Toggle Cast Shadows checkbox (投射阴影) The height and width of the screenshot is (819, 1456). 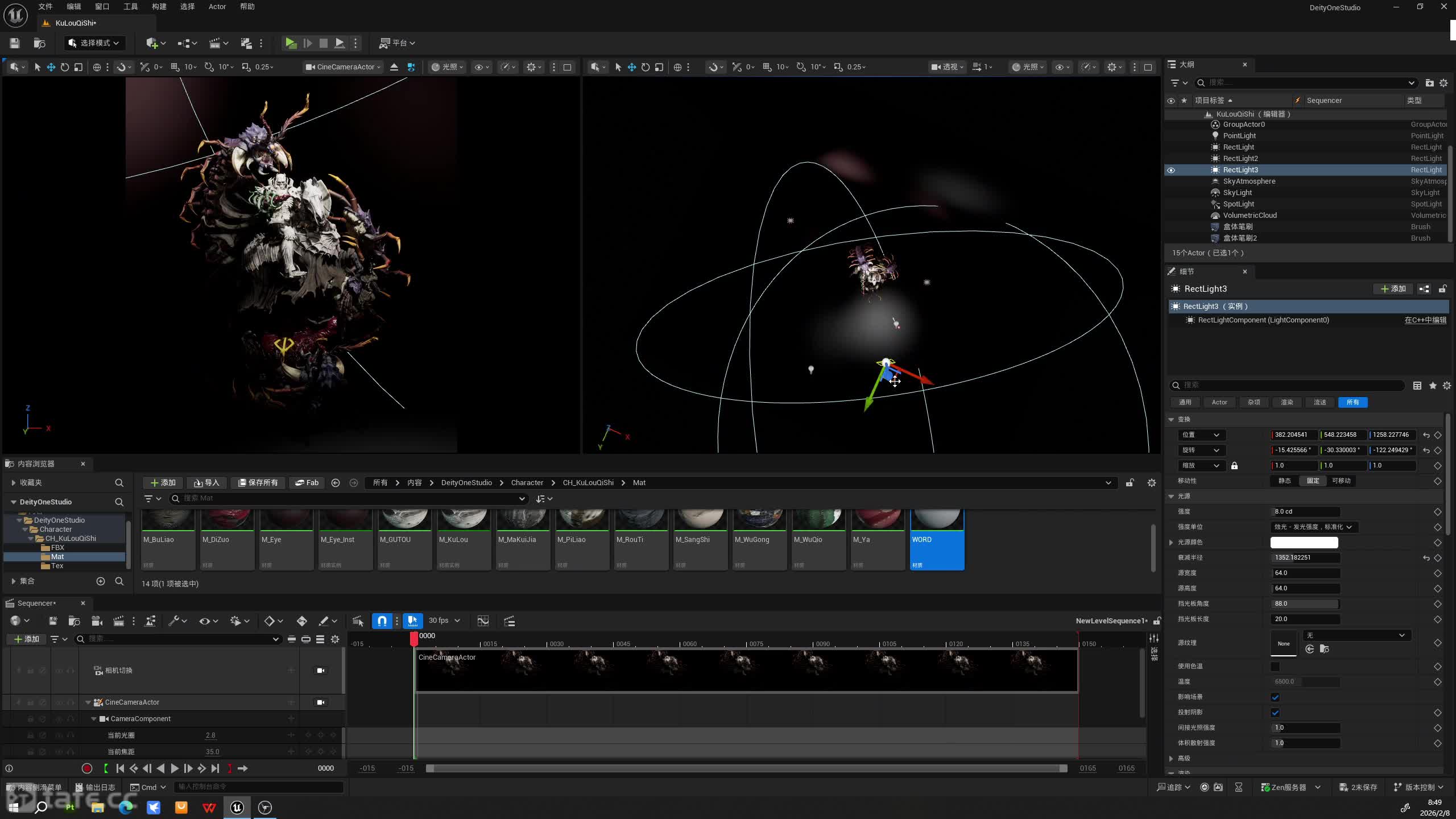coord(1275,713)
